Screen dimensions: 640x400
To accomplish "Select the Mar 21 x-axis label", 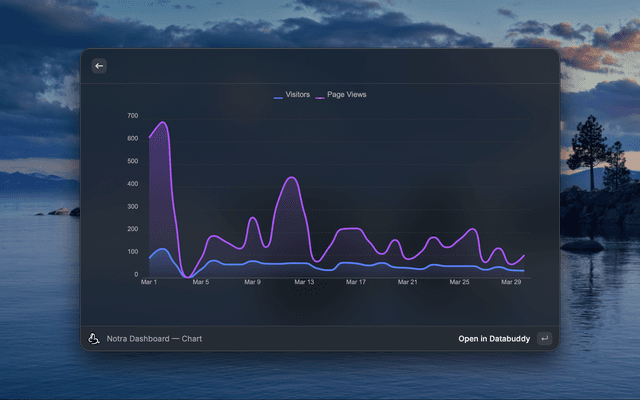I will [x=408, y=283].
